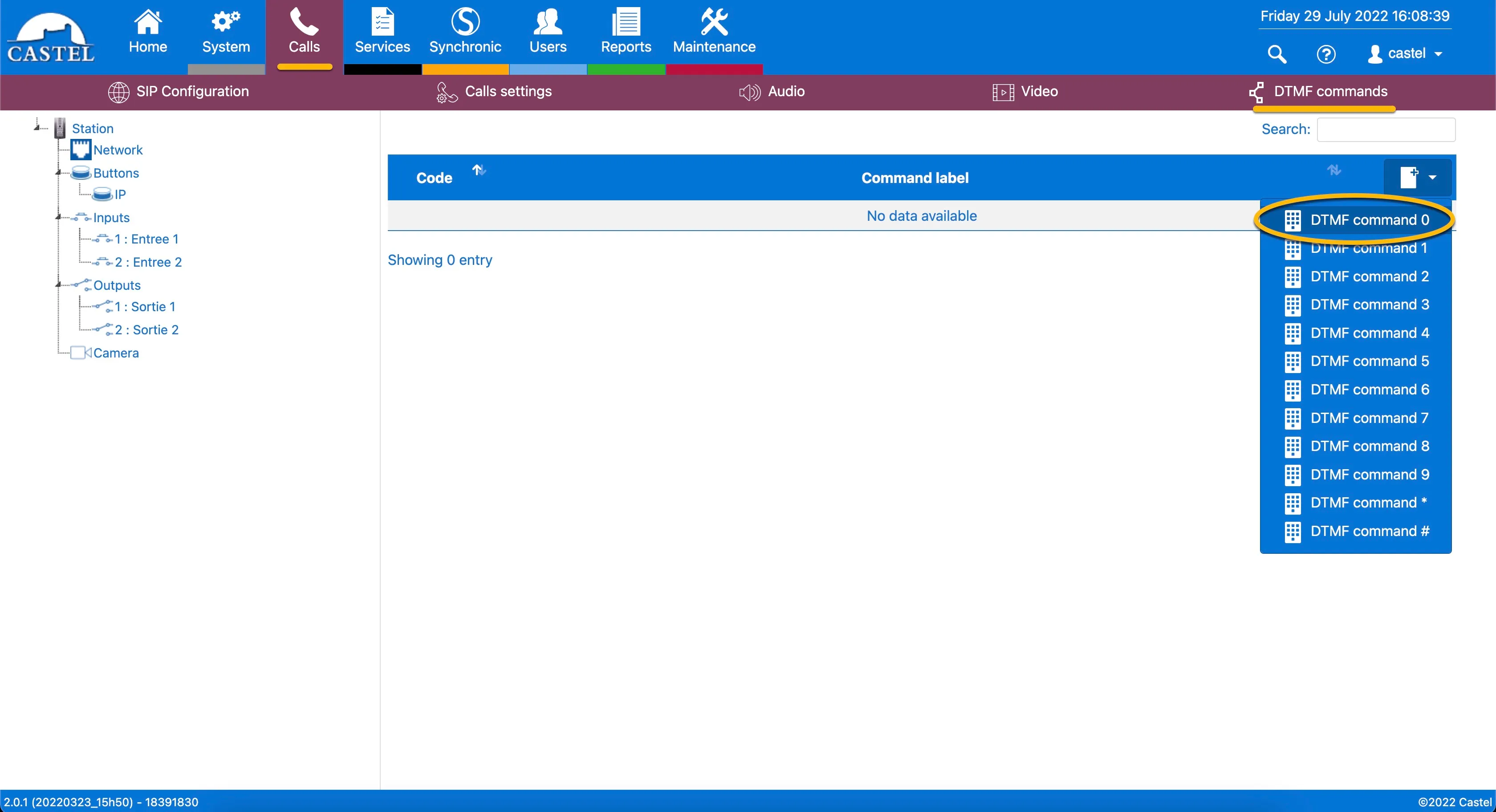Screen dimensions: 1496x812
Task: Select input 2 : Entree 2
Action: point(148,263)
